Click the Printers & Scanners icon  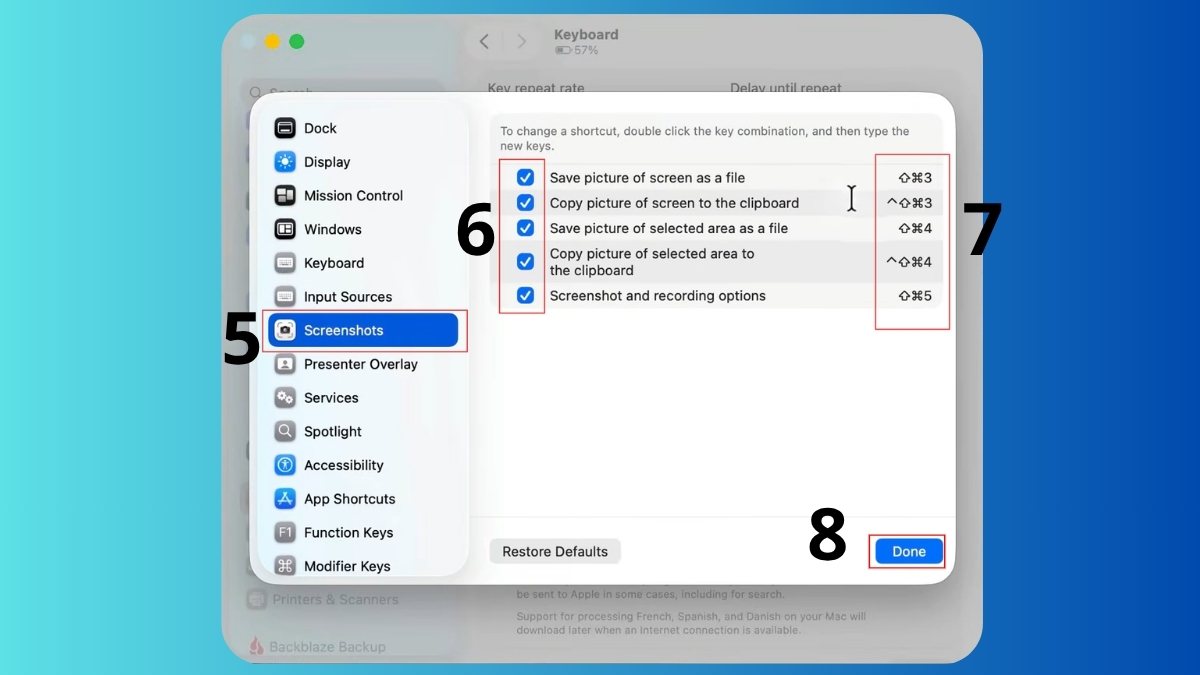point(257,600)
